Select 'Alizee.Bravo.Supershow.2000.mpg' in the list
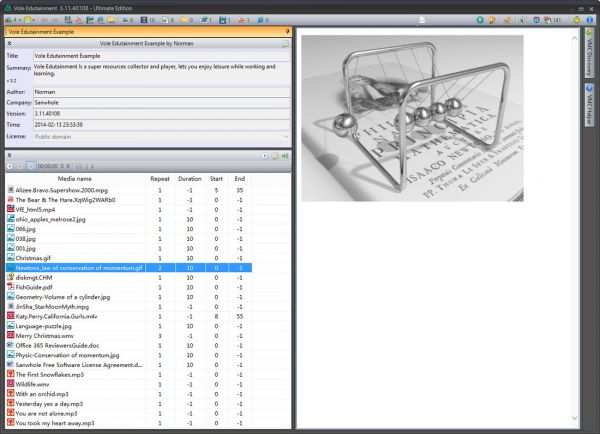600x434 pixels. click(129, 190)
